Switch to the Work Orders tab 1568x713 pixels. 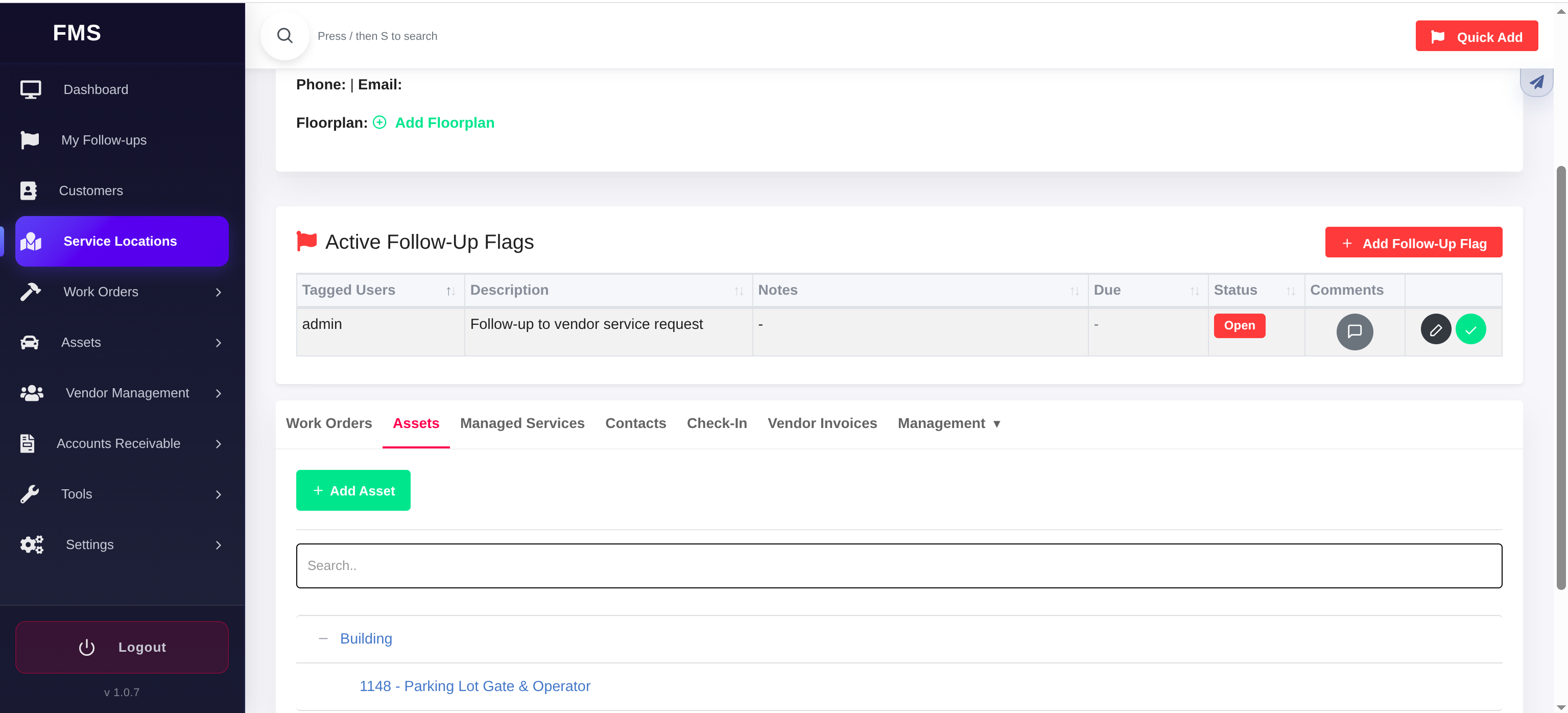pos(329,423)
